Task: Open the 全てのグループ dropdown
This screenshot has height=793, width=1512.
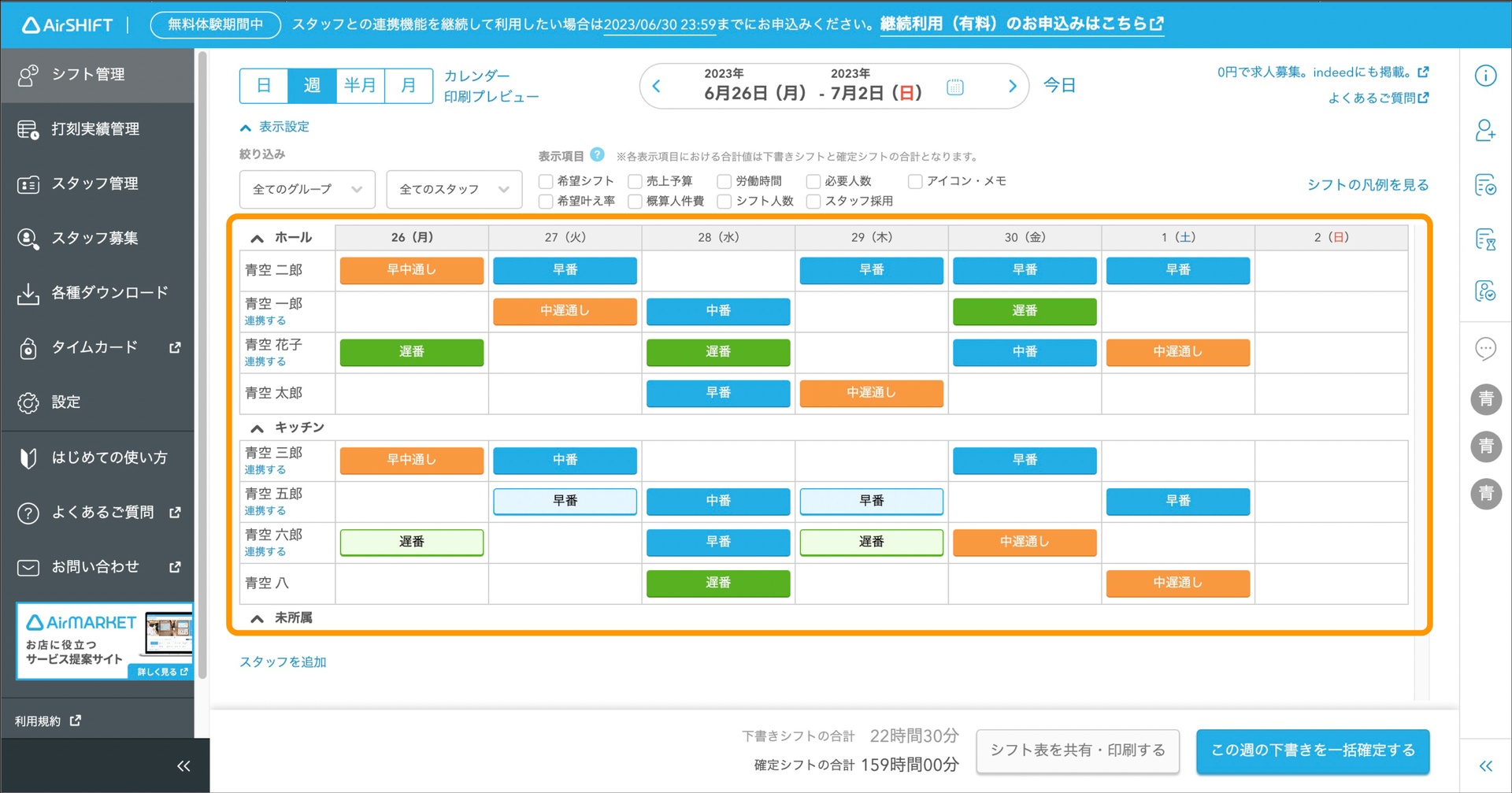Action: point(306,189)
